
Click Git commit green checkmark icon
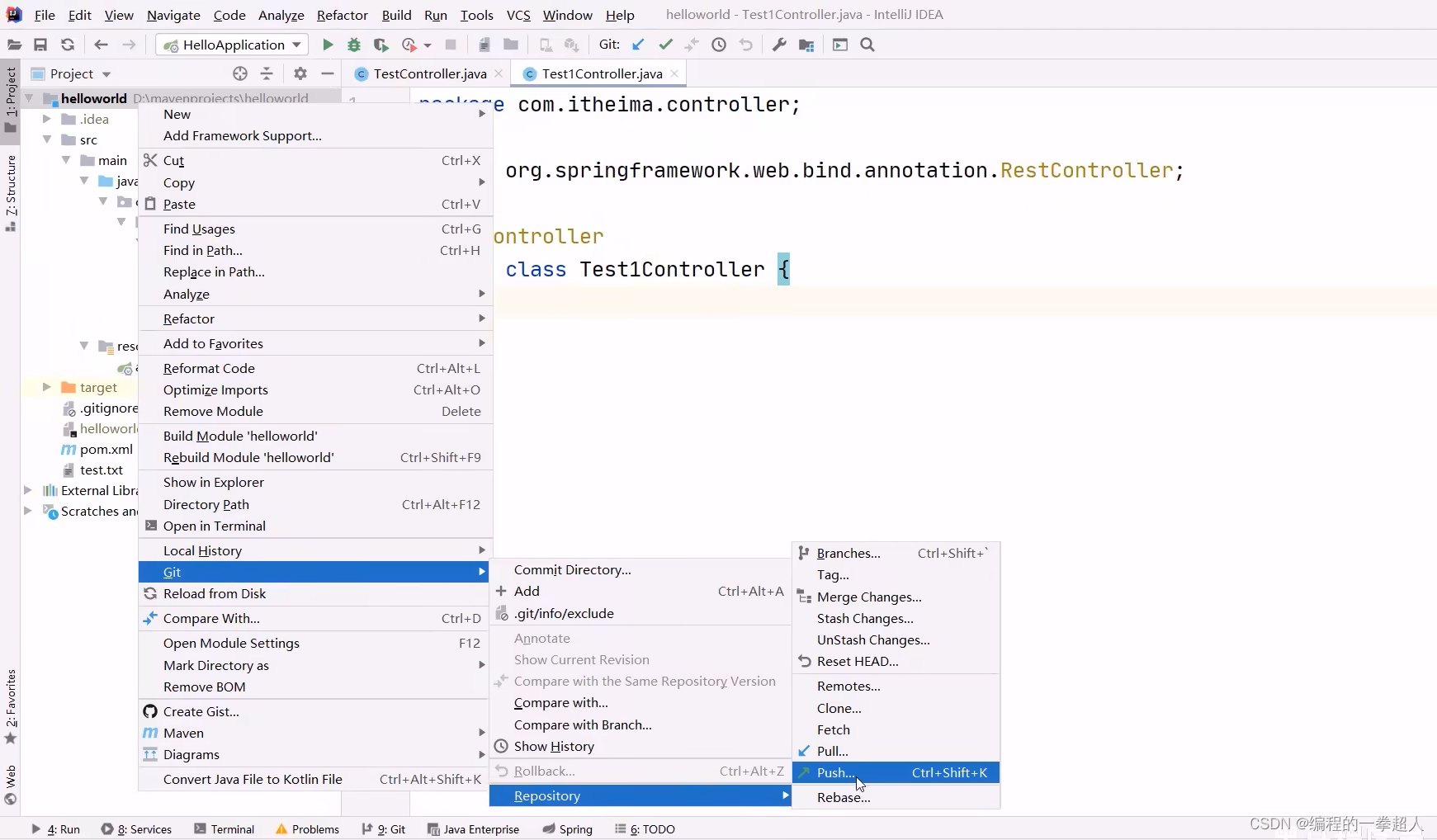pyautogui.click(x=665, y=45)
